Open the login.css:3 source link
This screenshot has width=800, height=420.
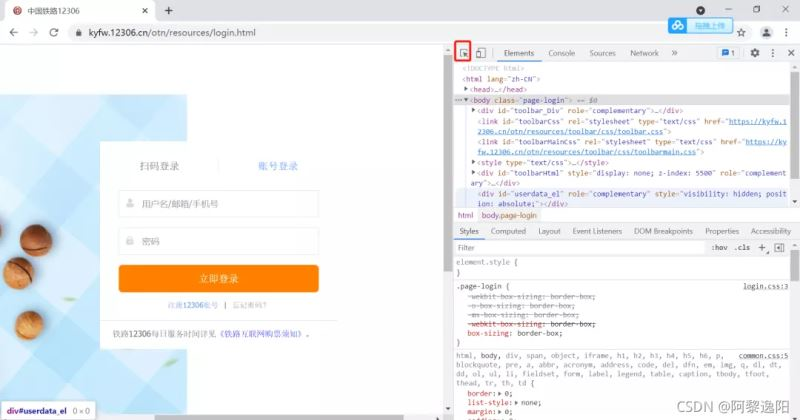pos(765,286)
